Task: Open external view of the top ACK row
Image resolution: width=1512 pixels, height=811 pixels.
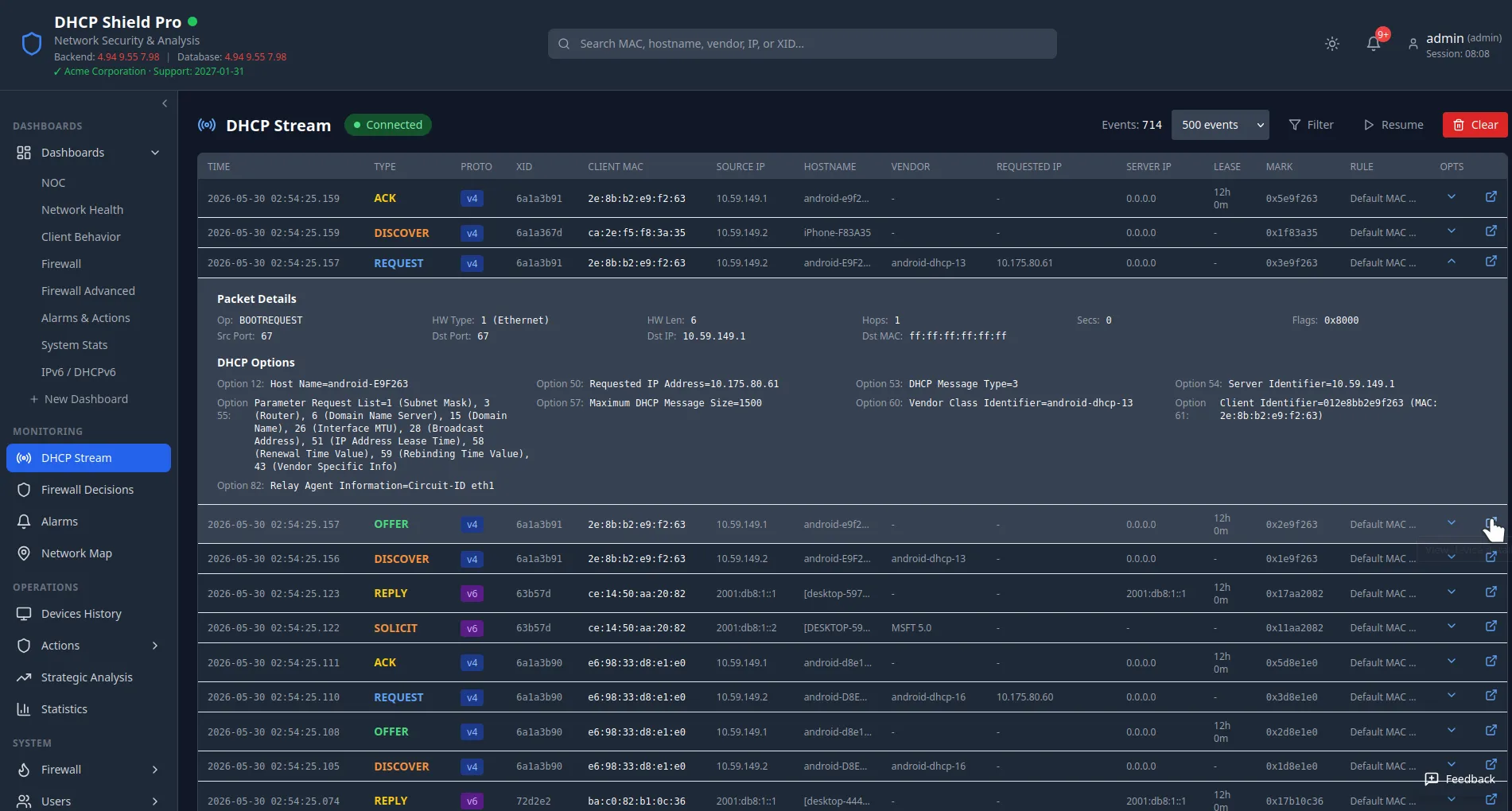Action: [x=1491, y=196]
